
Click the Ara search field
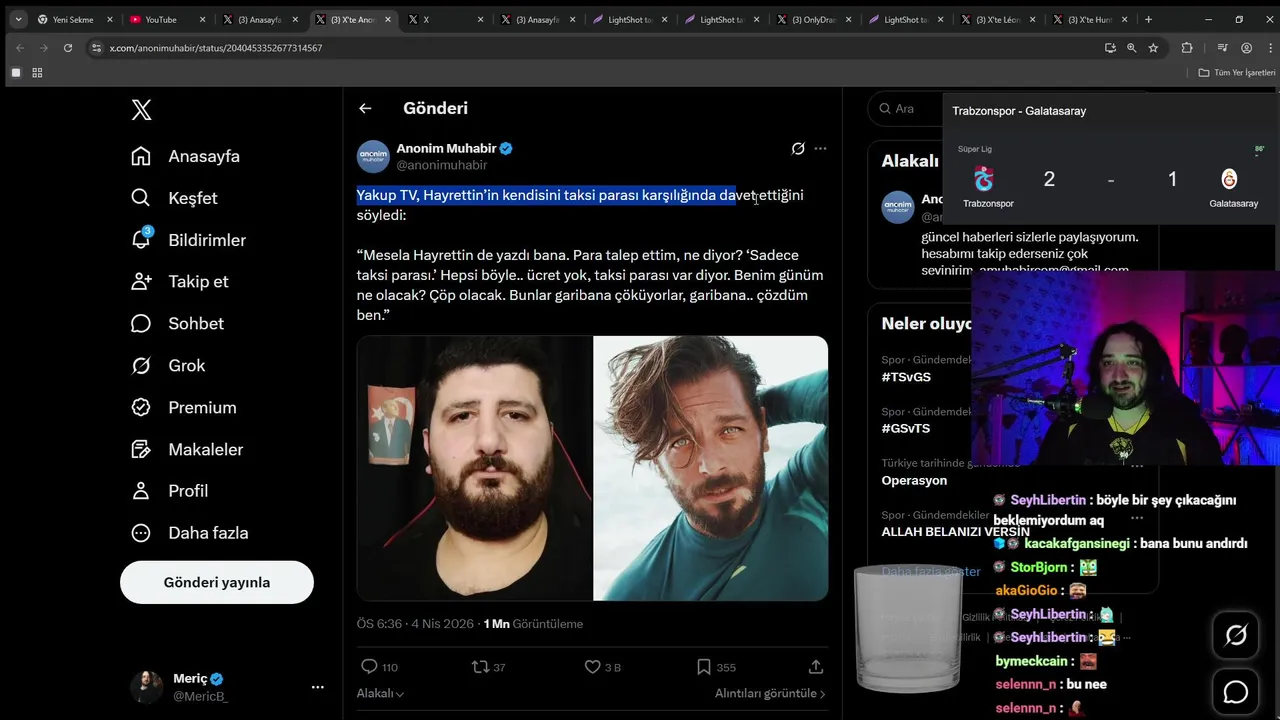tap(904, 108)
